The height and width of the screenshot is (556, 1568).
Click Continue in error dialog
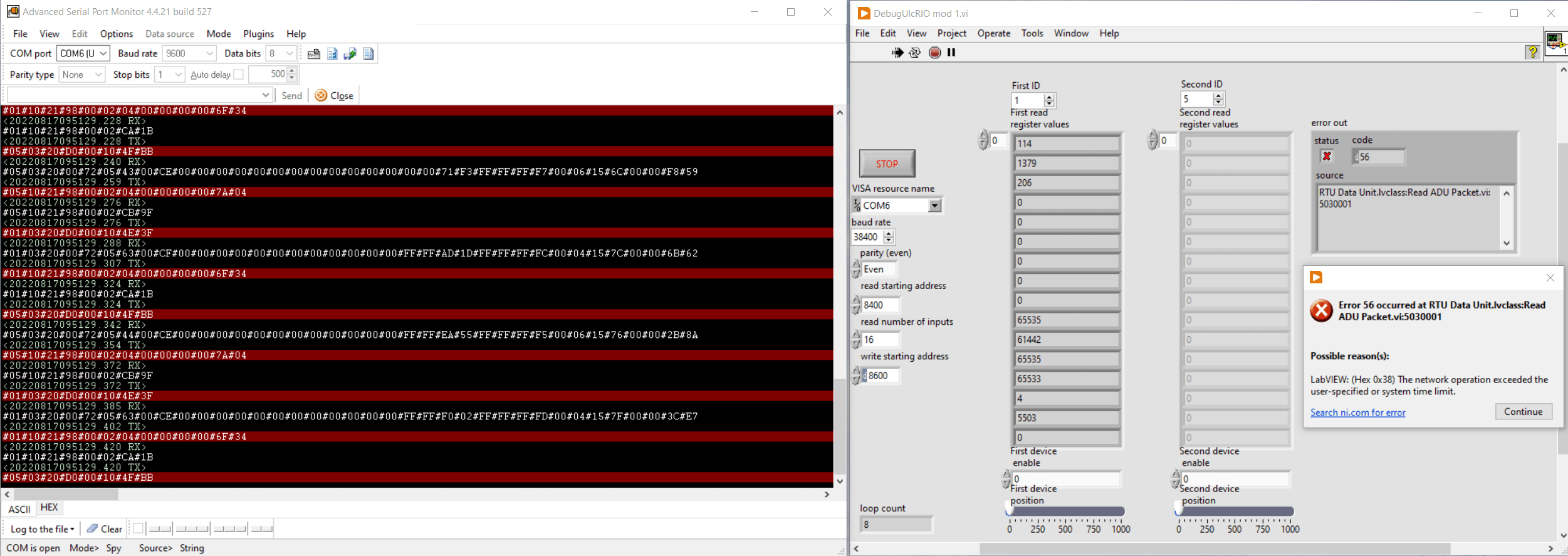1524,411
